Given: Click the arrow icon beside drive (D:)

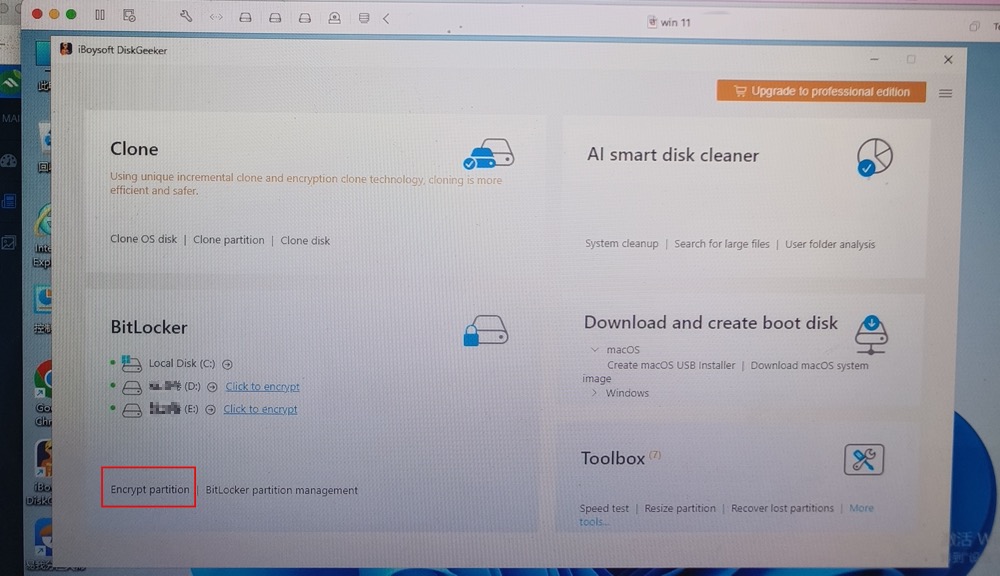Looking at the screenshot, I should (212, 387).
